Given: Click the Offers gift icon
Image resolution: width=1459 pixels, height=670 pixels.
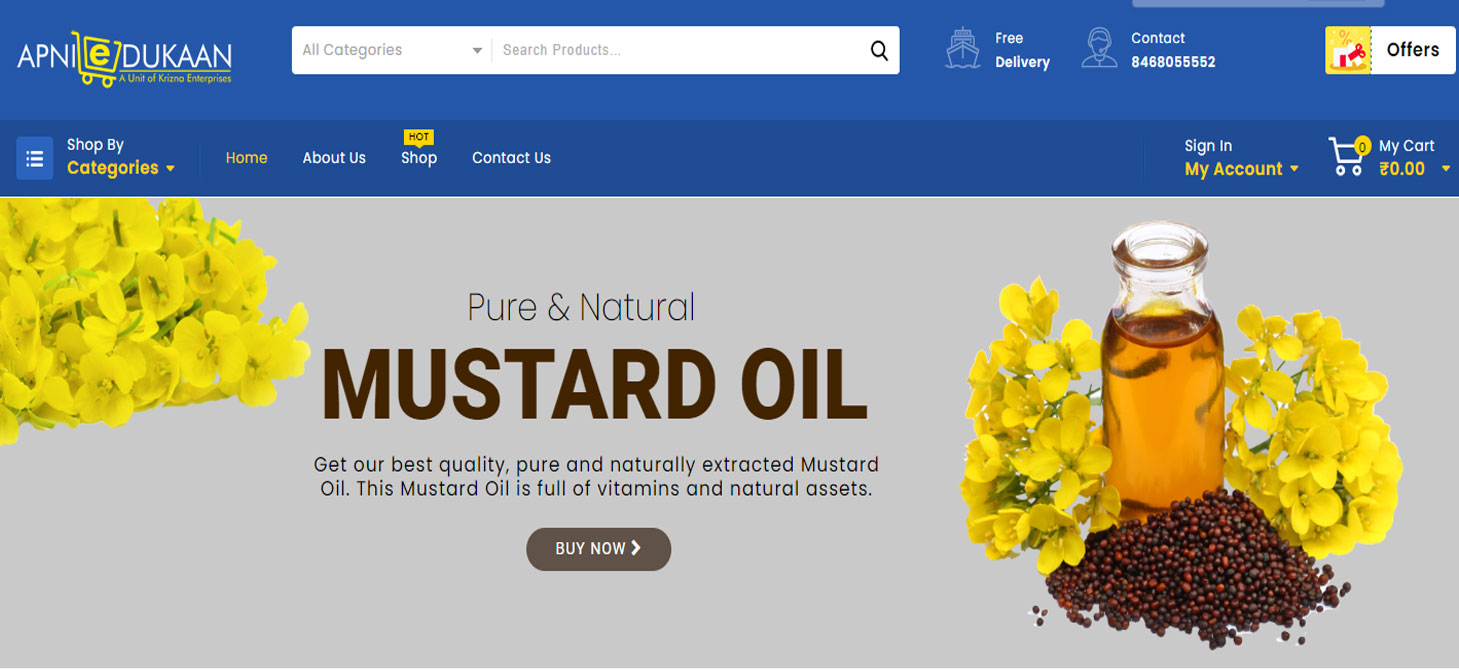Looking at the screenshot, I should pyautogui.click(x=1348, y=50).
